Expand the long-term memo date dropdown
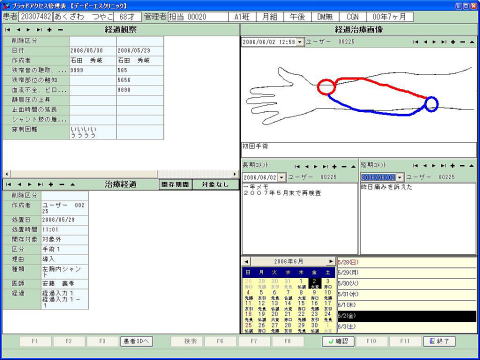This screenshot has height=360, width=480. (x=282, y=177)
